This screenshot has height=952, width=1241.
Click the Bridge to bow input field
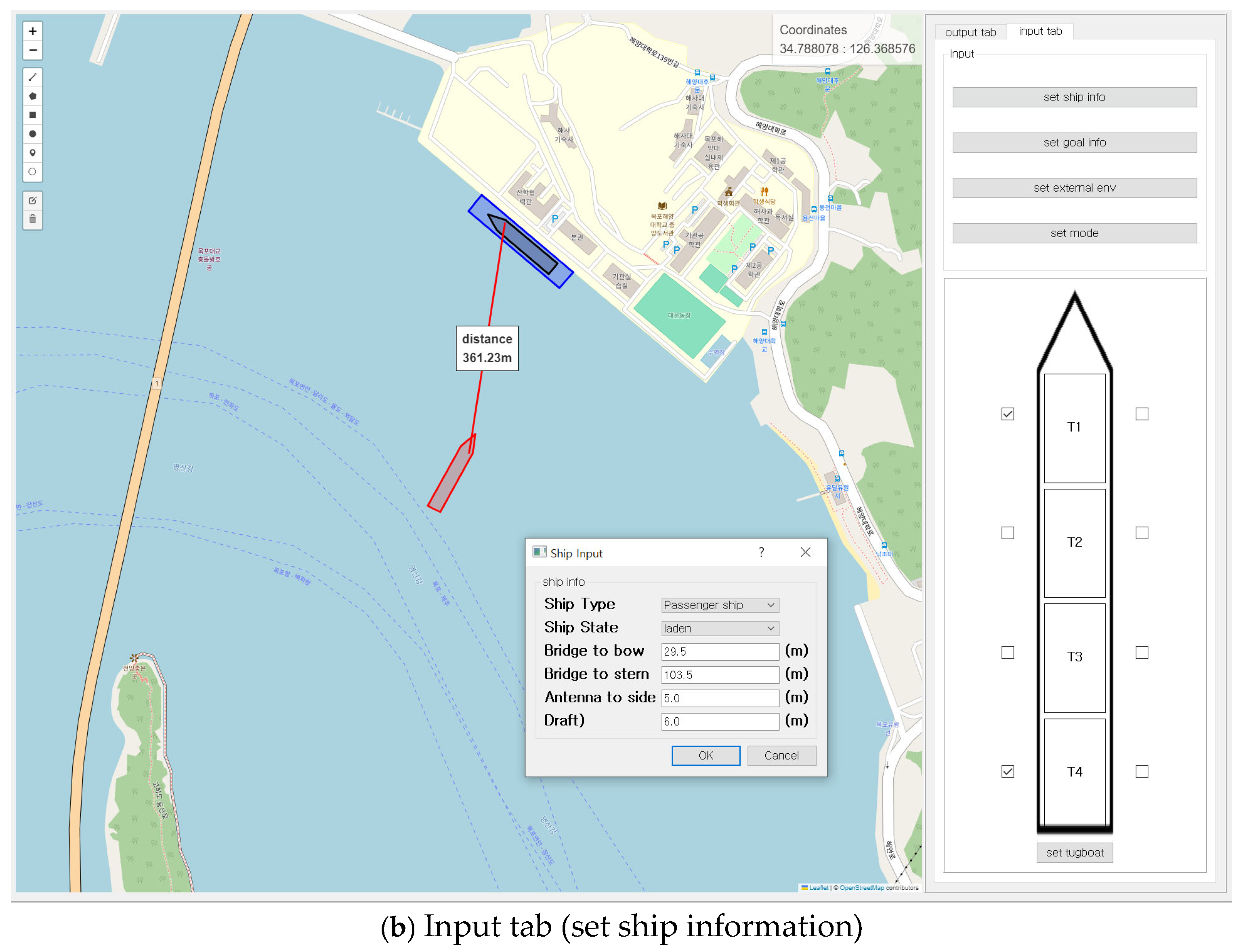[720, 651]
